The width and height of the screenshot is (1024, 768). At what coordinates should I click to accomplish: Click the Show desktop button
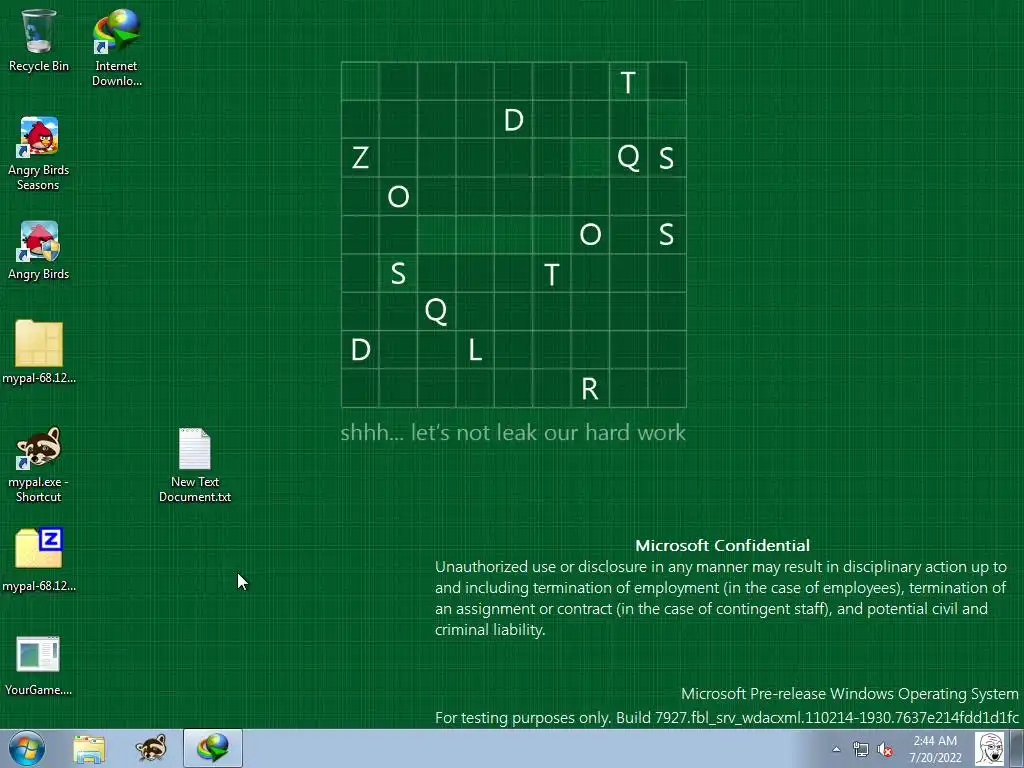1017,748
